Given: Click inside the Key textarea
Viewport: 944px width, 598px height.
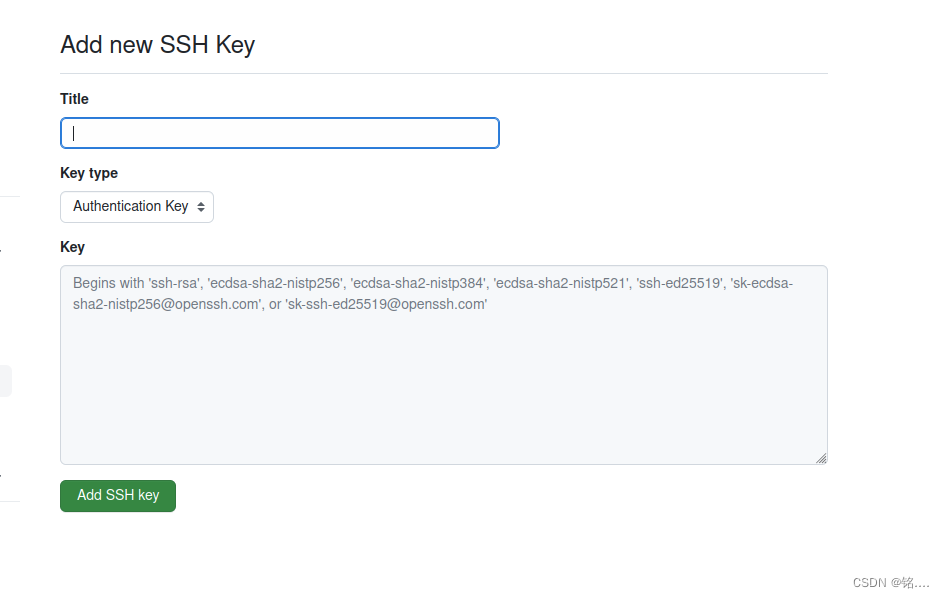Looking at the screenshot, I should coord(443,364).
